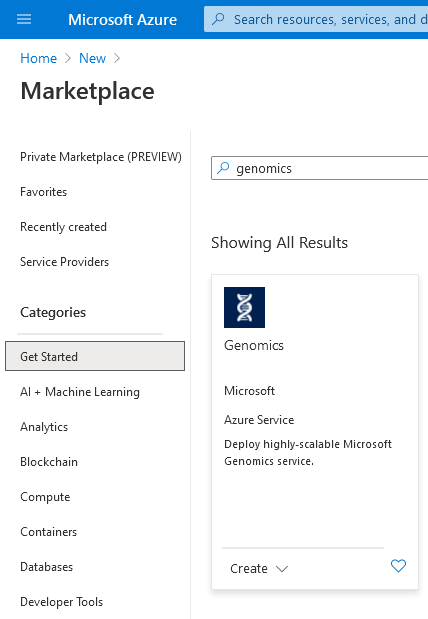Open the Genomics offer title
Screen dimensions: 428x619
pos(253,345)
